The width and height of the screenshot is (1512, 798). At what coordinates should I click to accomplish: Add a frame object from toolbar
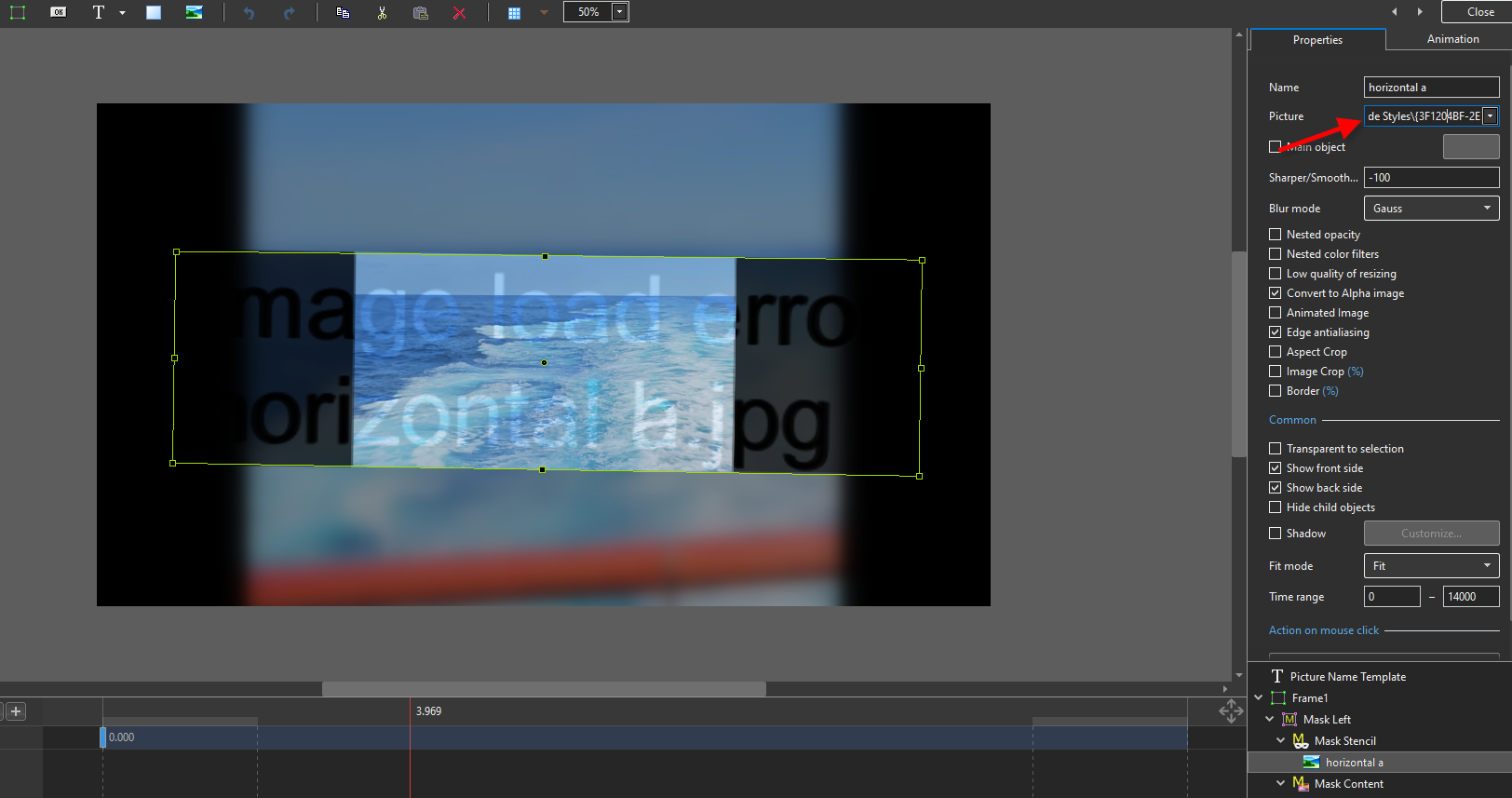(18, 12)
